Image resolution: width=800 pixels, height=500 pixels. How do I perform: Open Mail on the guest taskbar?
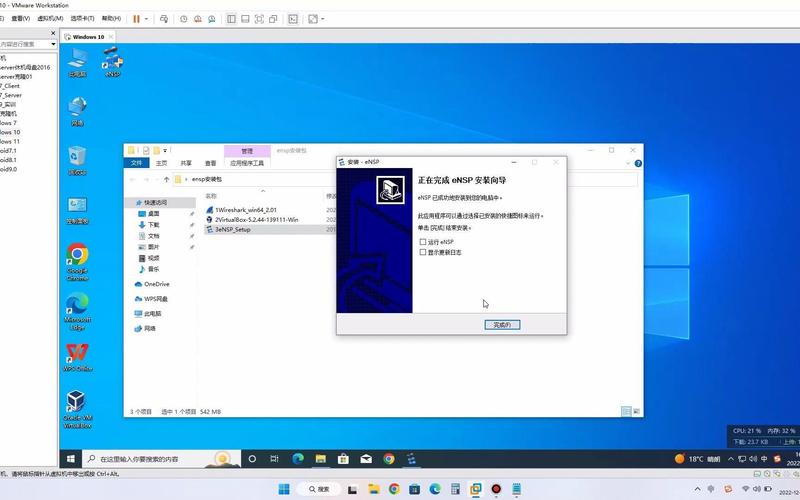pyautogui.click(x=366, y=459)
